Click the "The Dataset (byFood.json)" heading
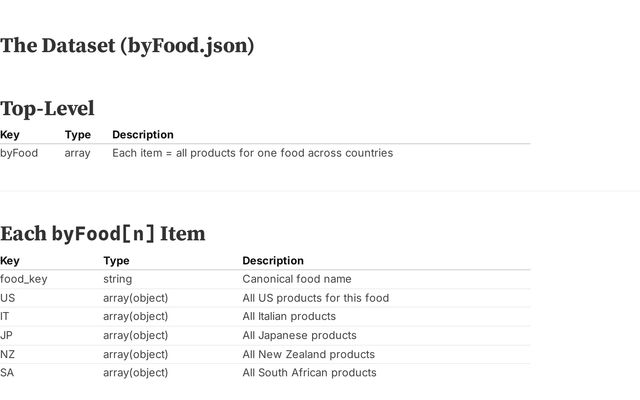 tap(127, 46)
